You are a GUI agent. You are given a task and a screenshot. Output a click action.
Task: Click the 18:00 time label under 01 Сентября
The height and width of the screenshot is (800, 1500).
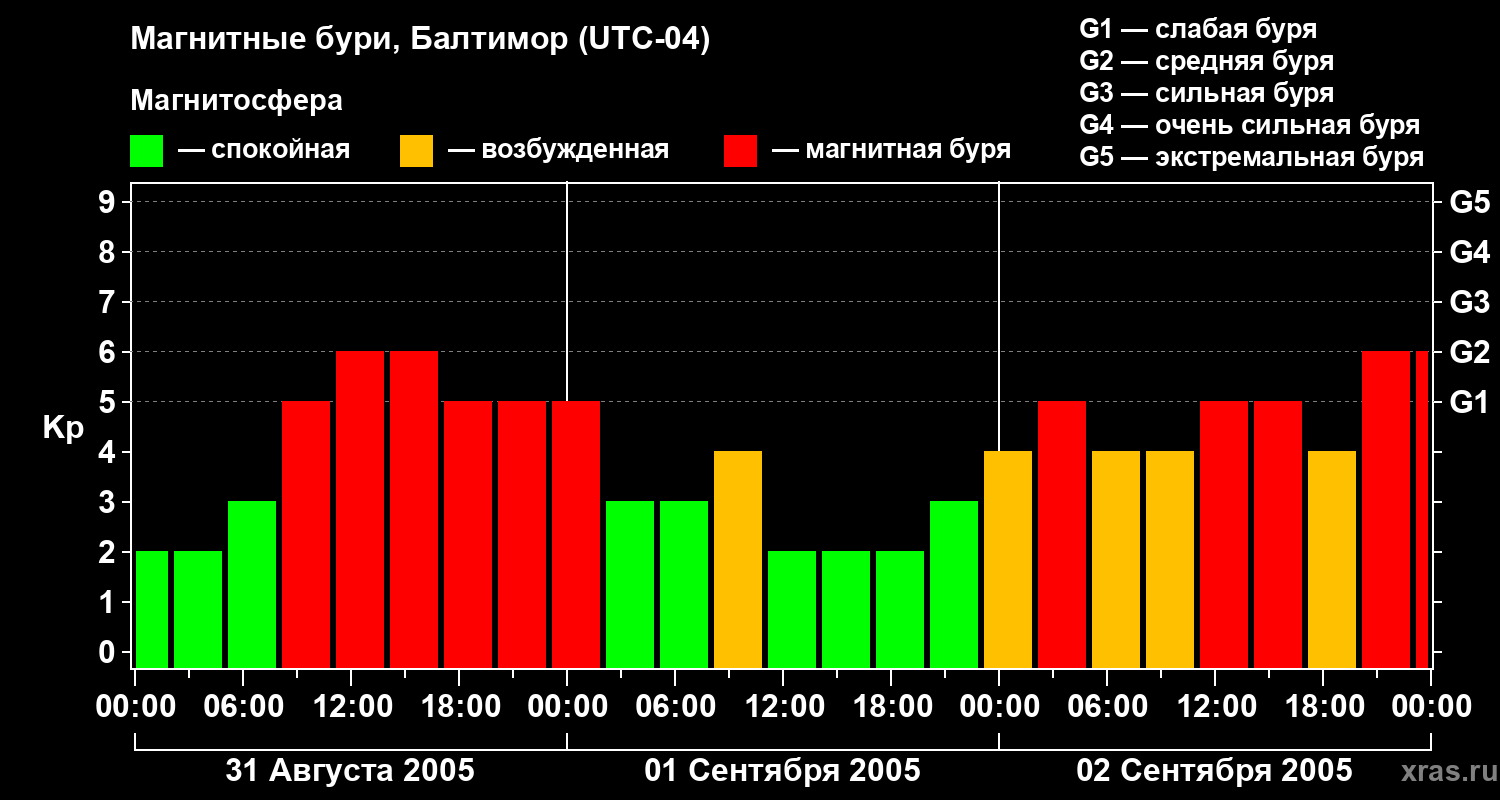point(891,707)
